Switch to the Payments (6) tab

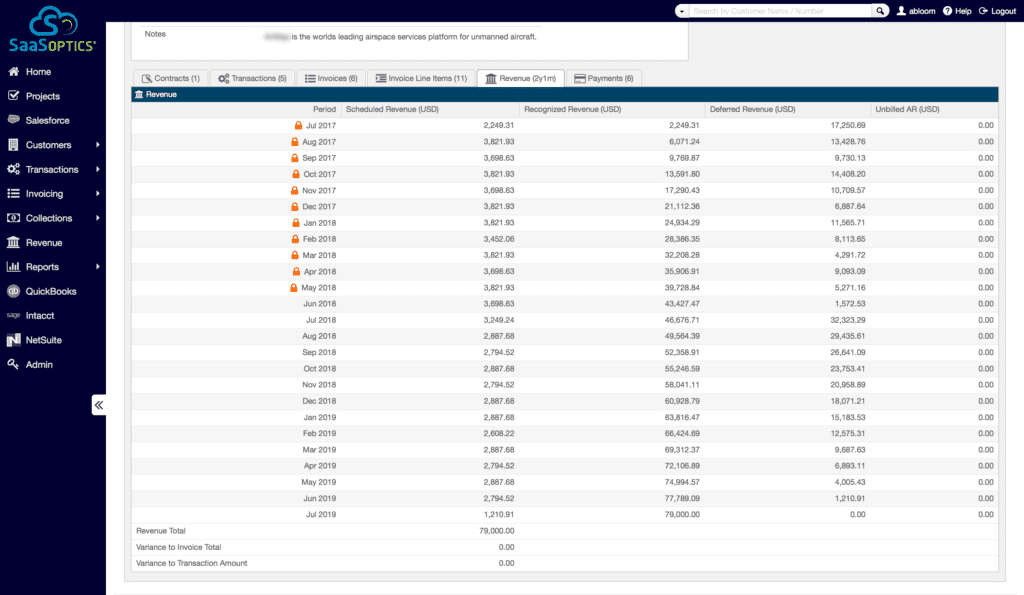[604, 78]
